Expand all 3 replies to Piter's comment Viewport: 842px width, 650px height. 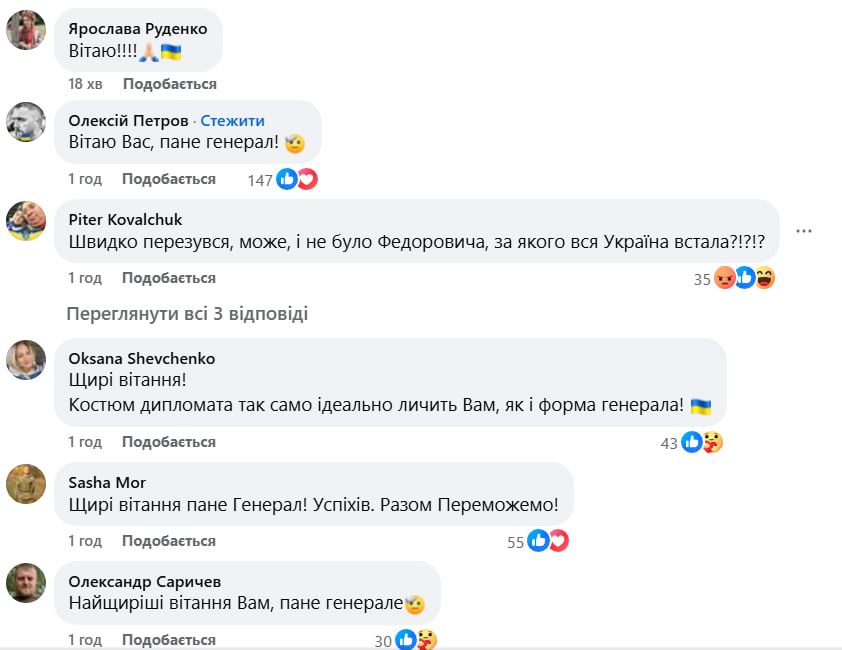pyautogui.click(x=187, y=314)
